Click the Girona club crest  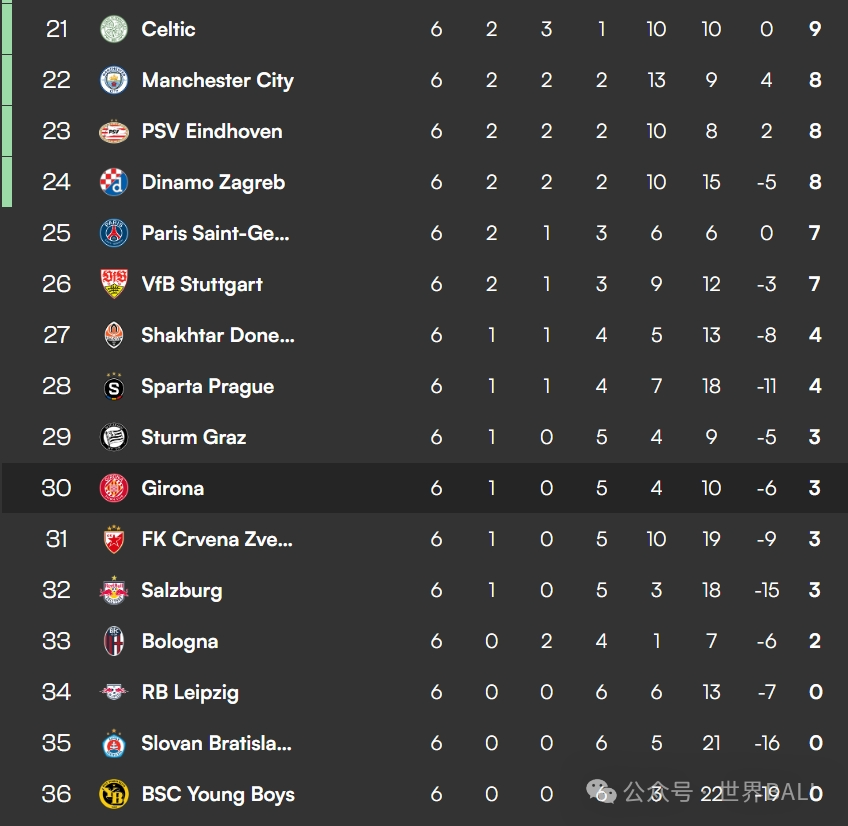click(x=114, y=488)
